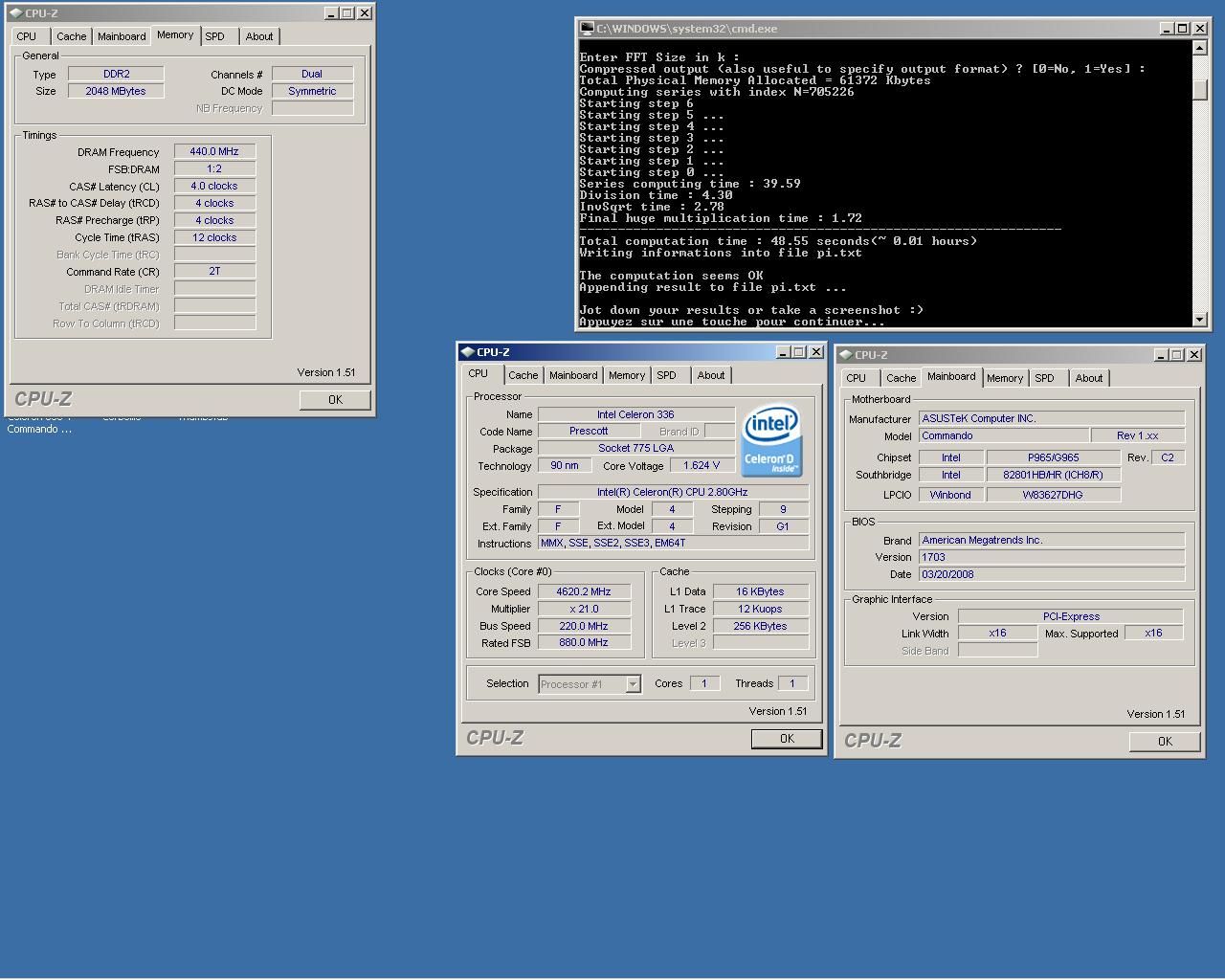Image resolution: width=1225 pixels, height=980 pixels.
Task: Click the Code Name Prescott field
Action: tap(589, 432)
